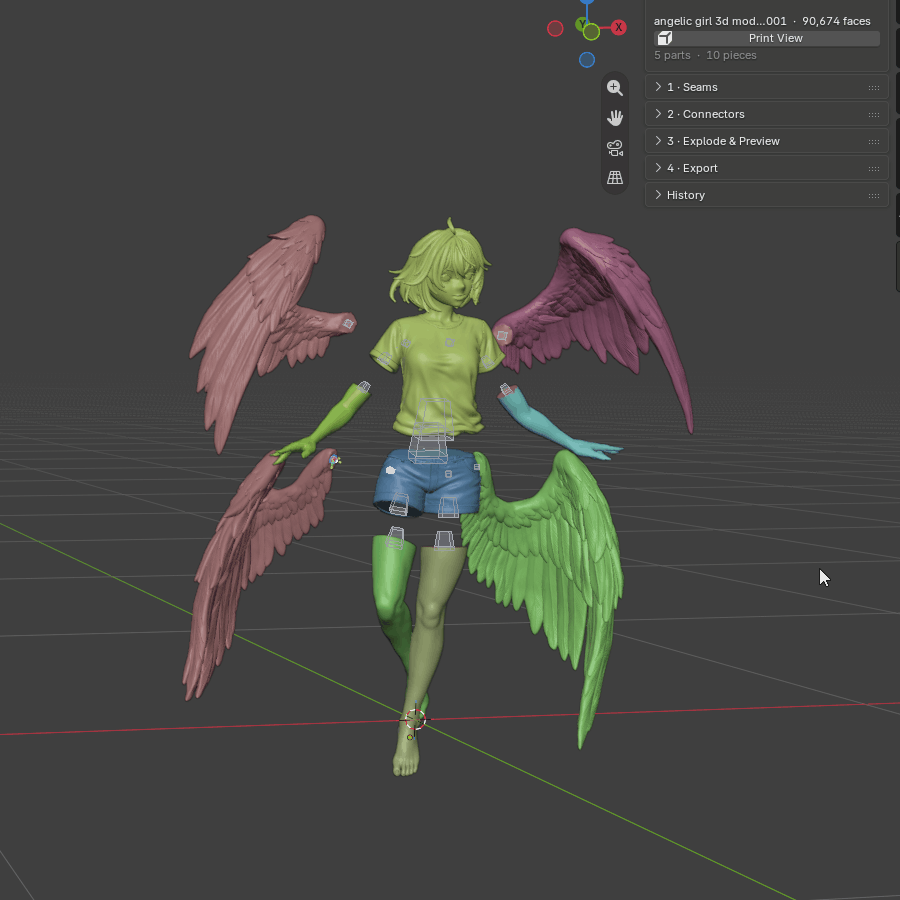
Task: Click the model name and face count text
Action: pos(762,21)
